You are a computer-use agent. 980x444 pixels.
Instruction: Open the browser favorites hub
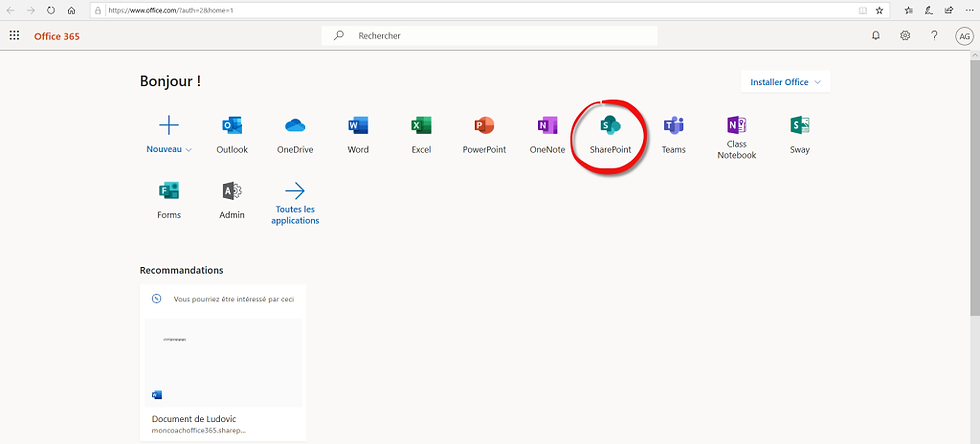[x=909, y=10]
